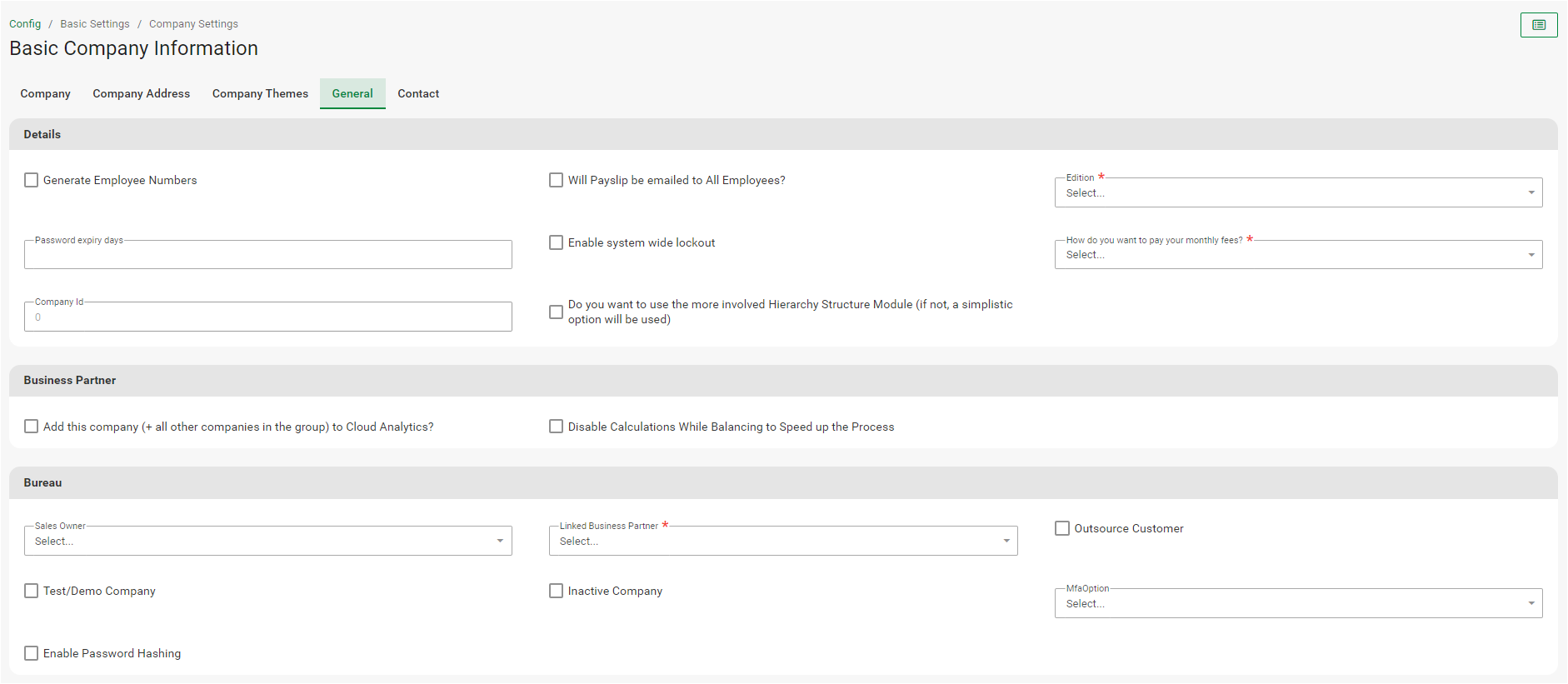Toggle Enable system wide lockout checkbox

[556, 242]
